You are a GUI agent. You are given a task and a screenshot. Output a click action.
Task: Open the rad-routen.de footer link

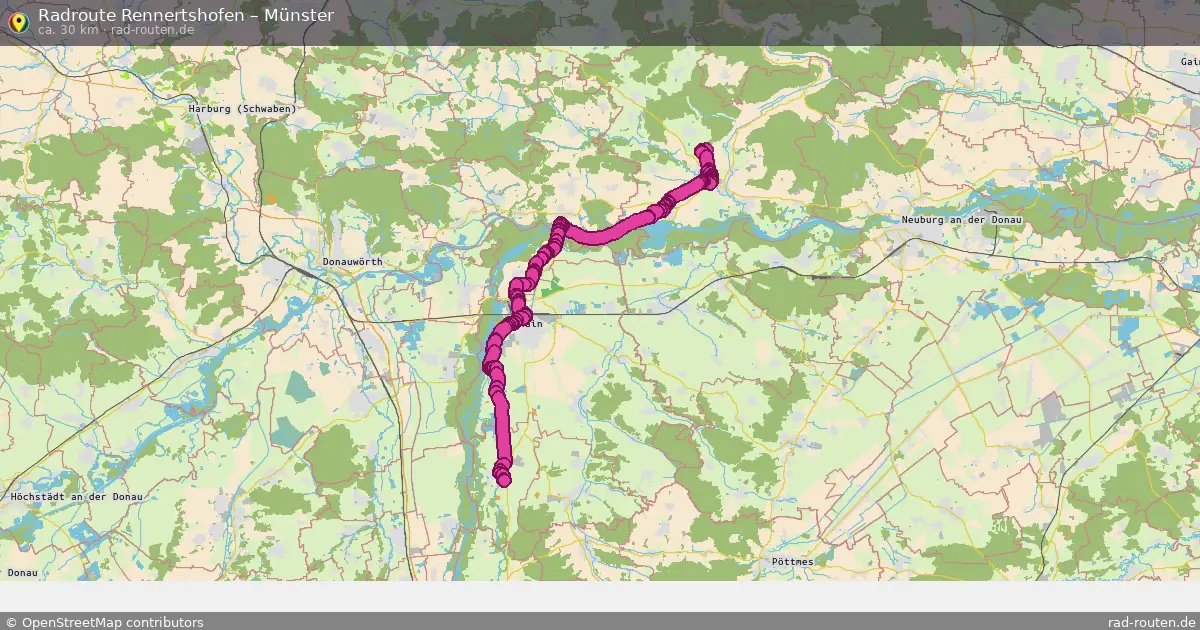coord(1152,622)
